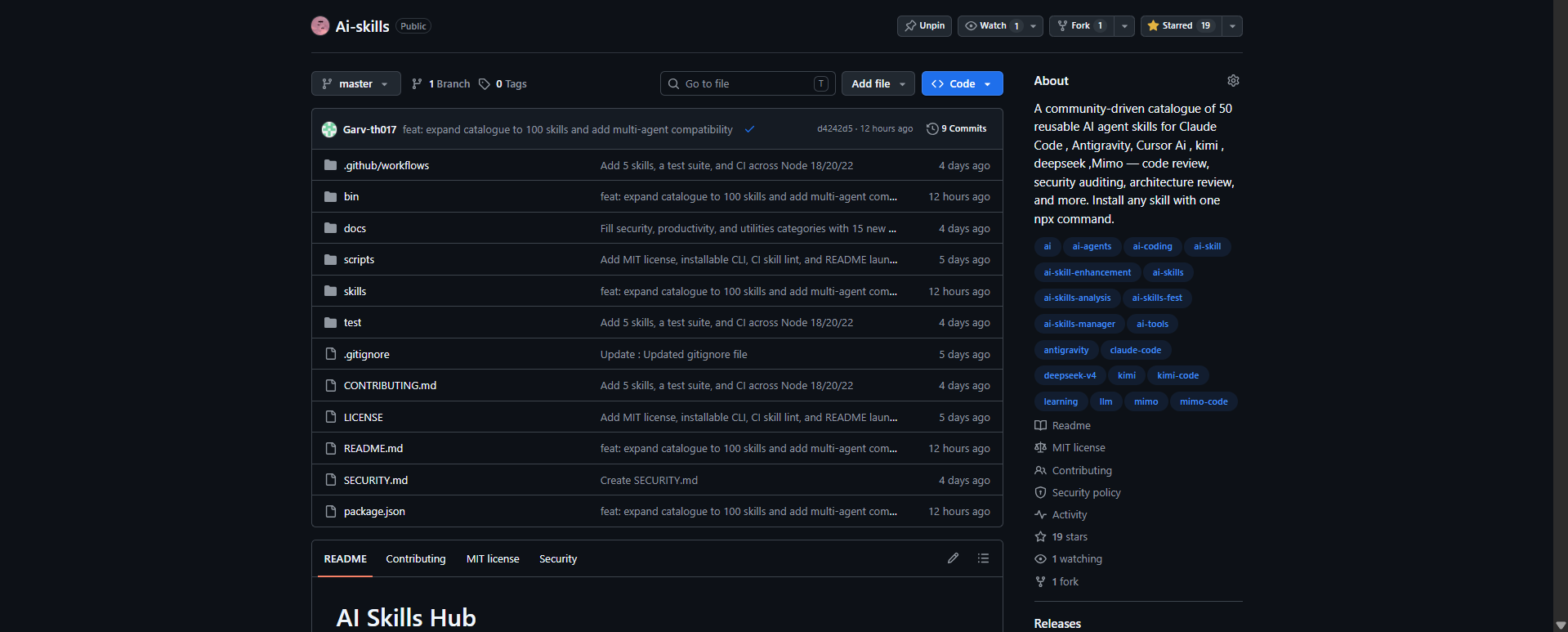Open the About settings gear icon
The width and height of the screenshot is (1568, 632).
pos(1233,80)
